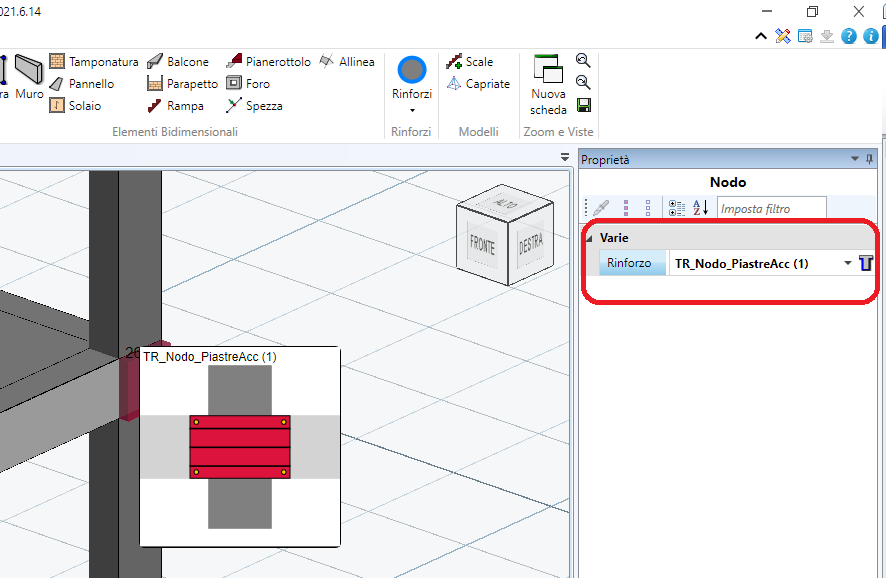Click the TR_Nodo_PiastreAcc (1) value
The image size is (886, 578).
[x=741, y=264]
